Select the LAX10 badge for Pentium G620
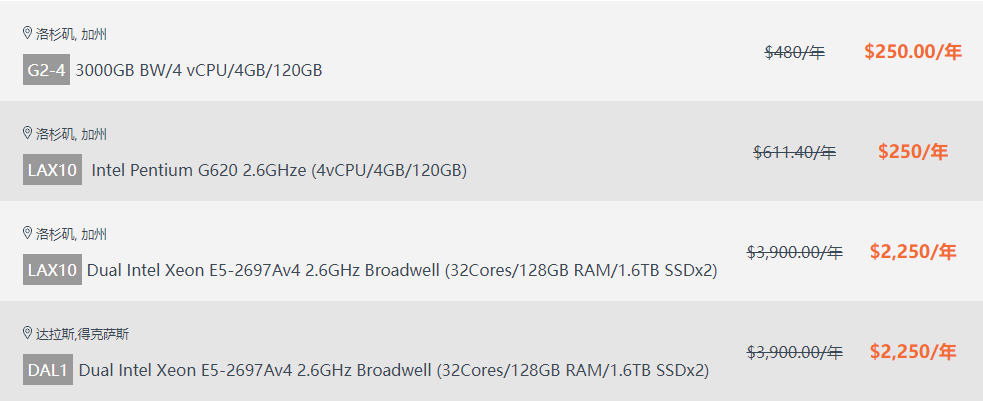 52,170
